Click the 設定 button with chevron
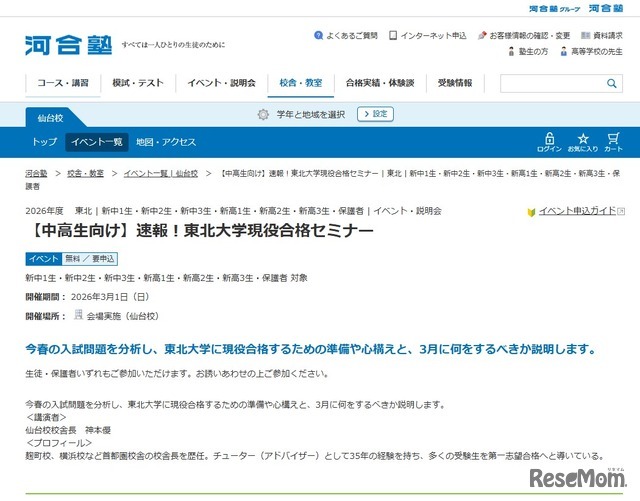 coord(375,114)
